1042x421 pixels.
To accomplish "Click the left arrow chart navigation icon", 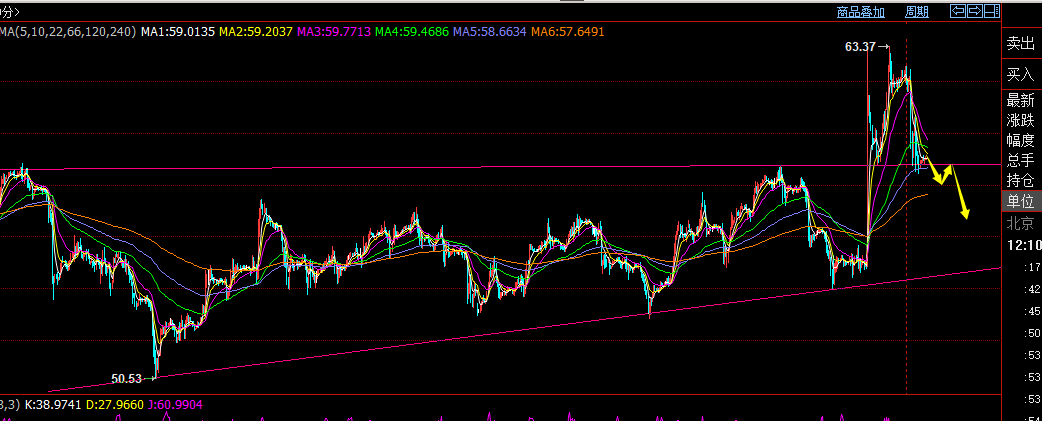I will [x=958, y=11].
